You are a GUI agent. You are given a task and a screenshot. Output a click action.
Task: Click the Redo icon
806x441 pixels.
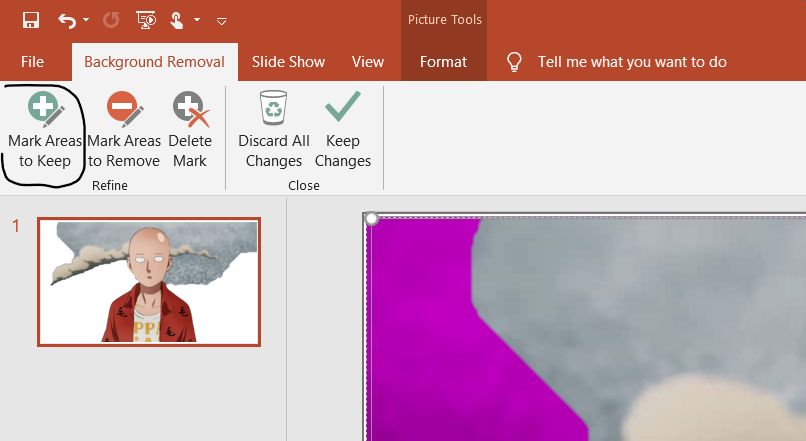(111, 21)
